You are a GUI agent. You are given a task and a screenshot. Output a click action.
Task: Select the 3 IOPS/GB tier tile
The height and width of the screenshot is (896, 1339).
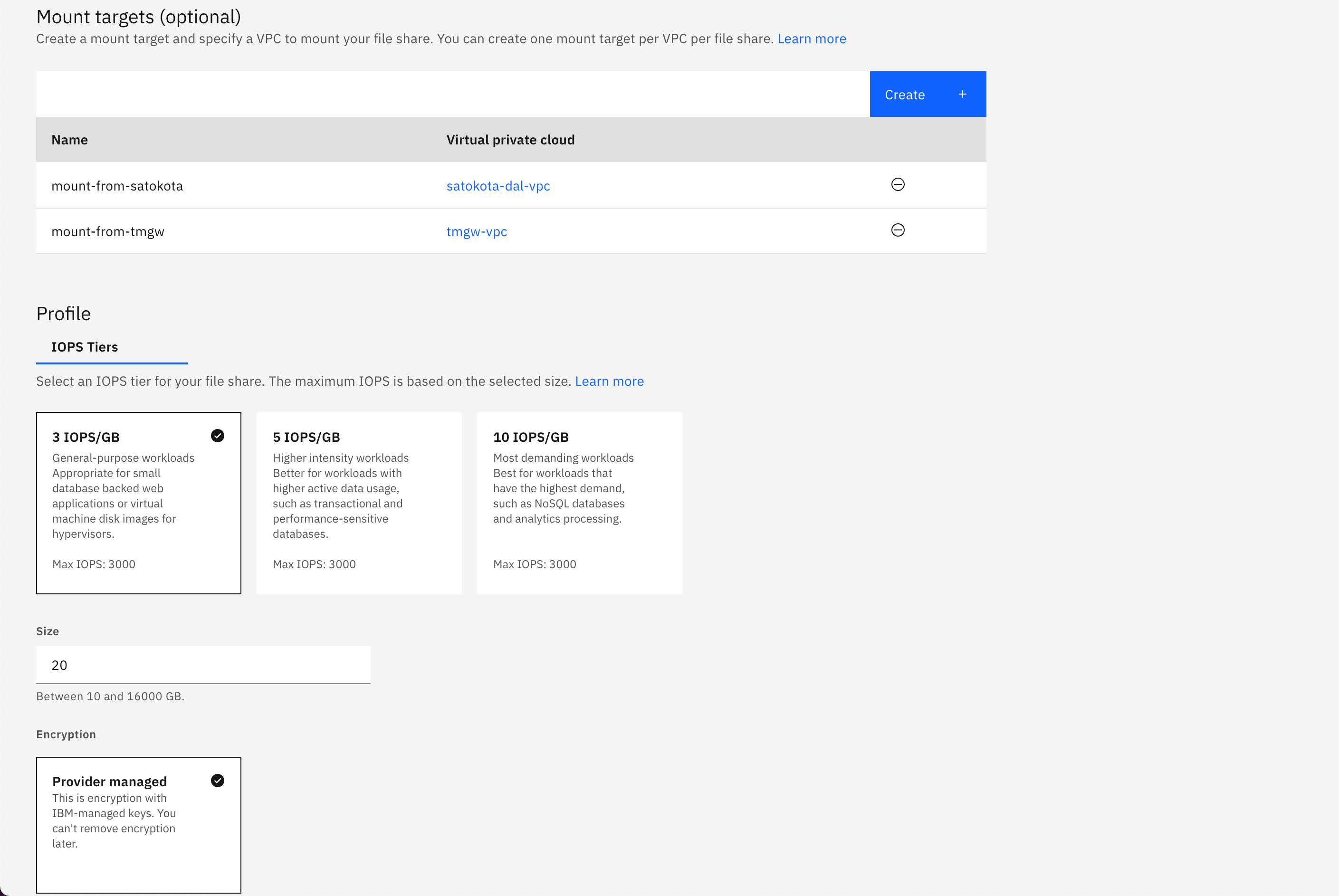tap(138, 503)
